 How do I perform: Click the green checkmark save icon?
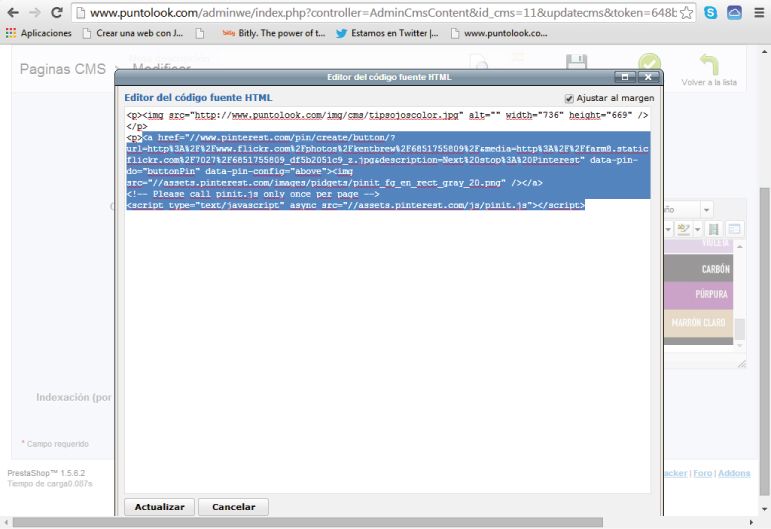[x=650, y=62]
